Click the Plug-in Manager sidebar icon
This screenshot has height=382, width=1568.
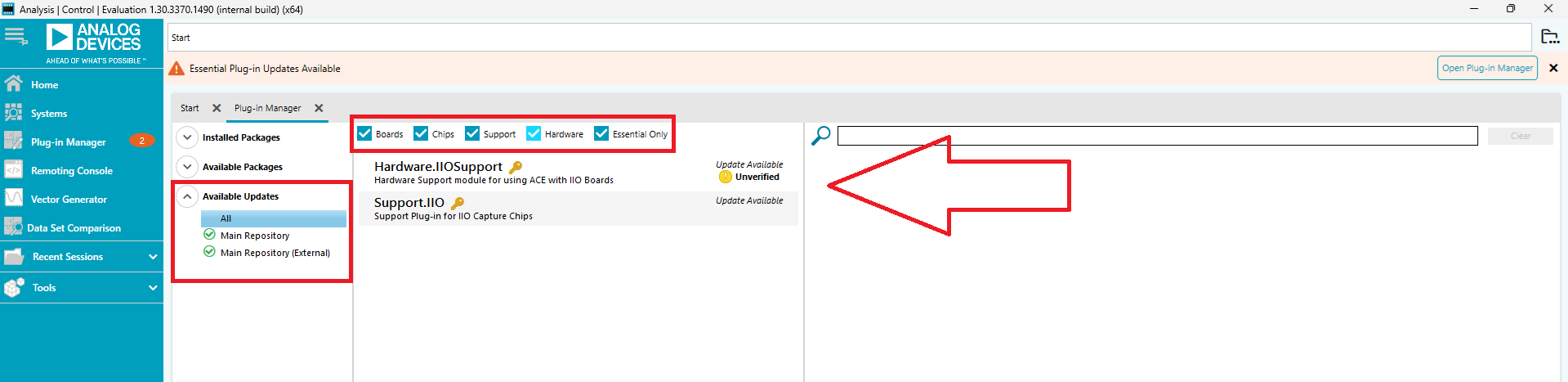coord(13,142)
